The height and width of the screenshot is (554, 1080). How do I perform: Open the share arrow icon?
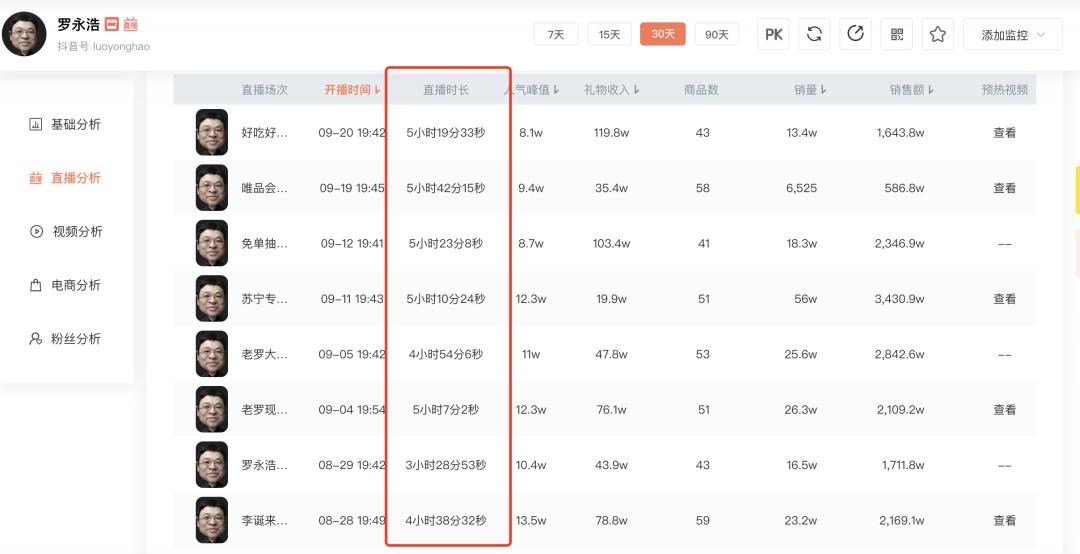(x=855, y=34)
